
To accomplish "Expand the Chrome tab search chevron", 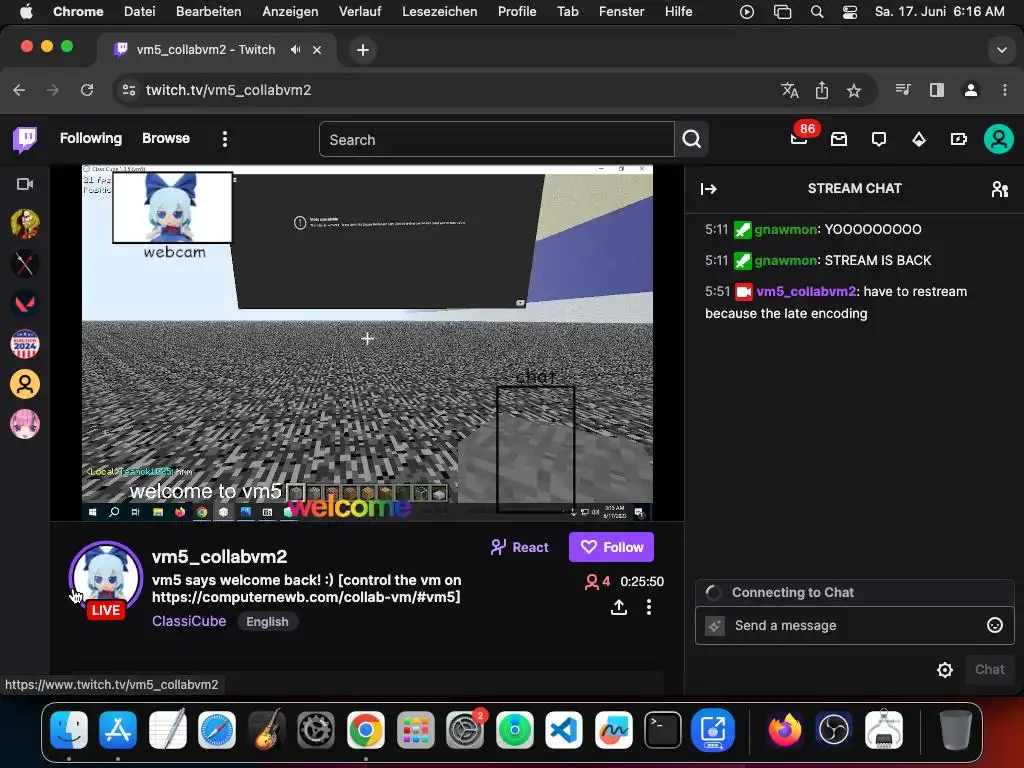I will point(1001,50).
